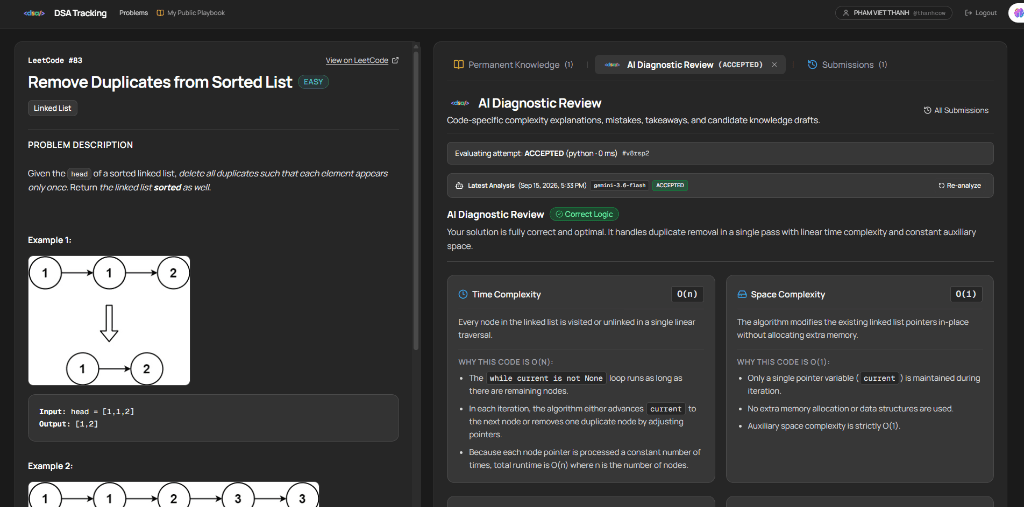Click the history icon next to All Submissions

[x=927, y=110]
